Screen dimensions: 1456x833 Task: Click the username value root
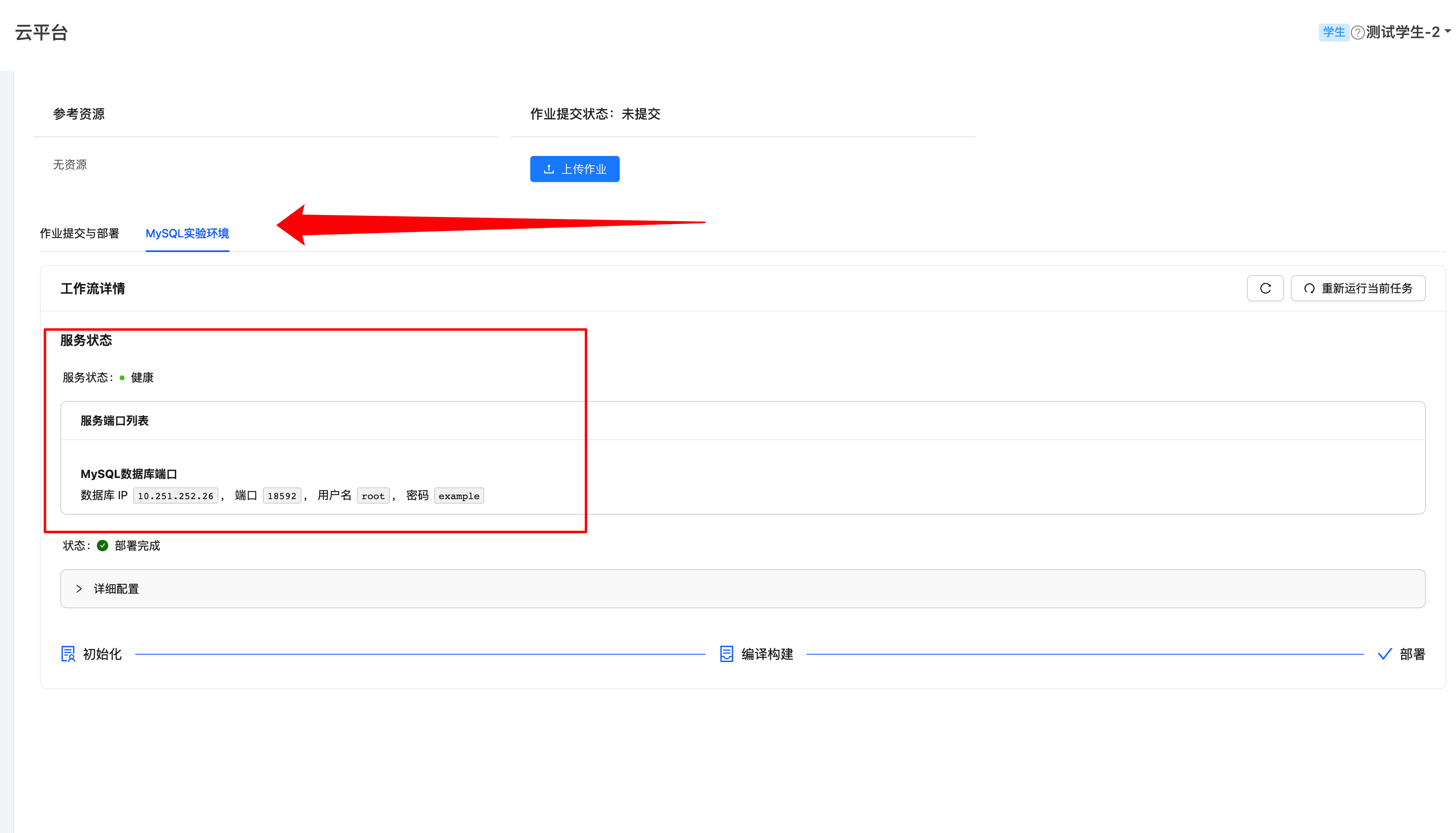[373, 496]
